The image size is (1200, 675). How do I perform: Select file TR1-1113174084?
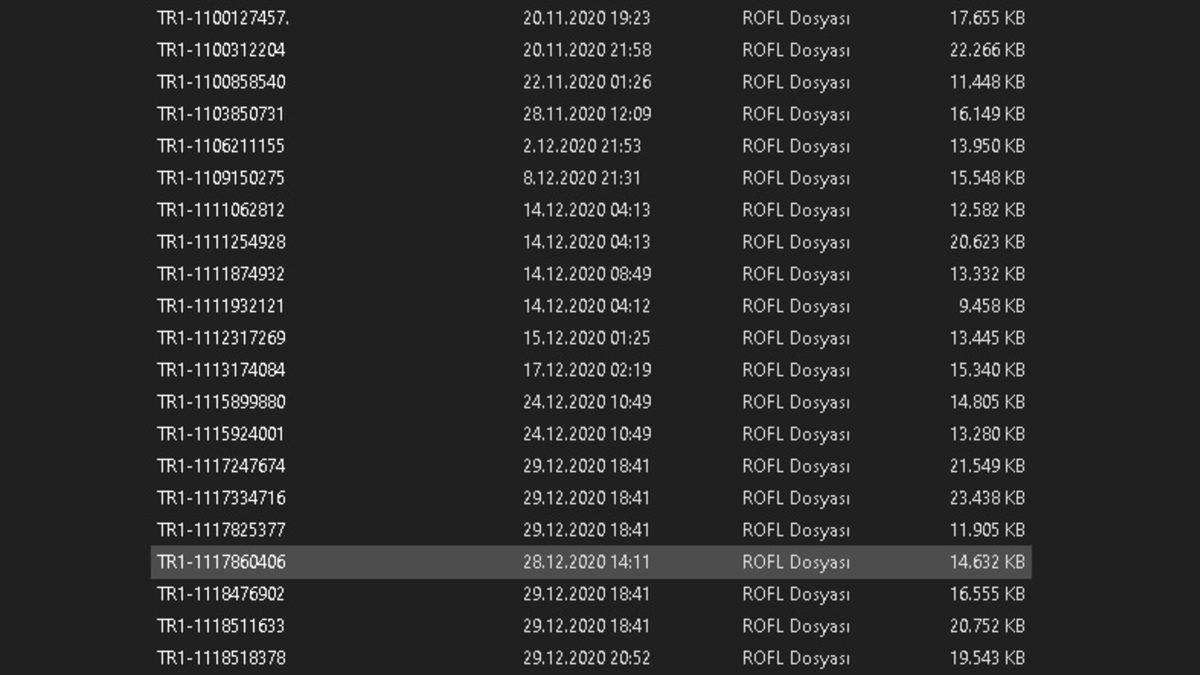(x=590, y=370)
